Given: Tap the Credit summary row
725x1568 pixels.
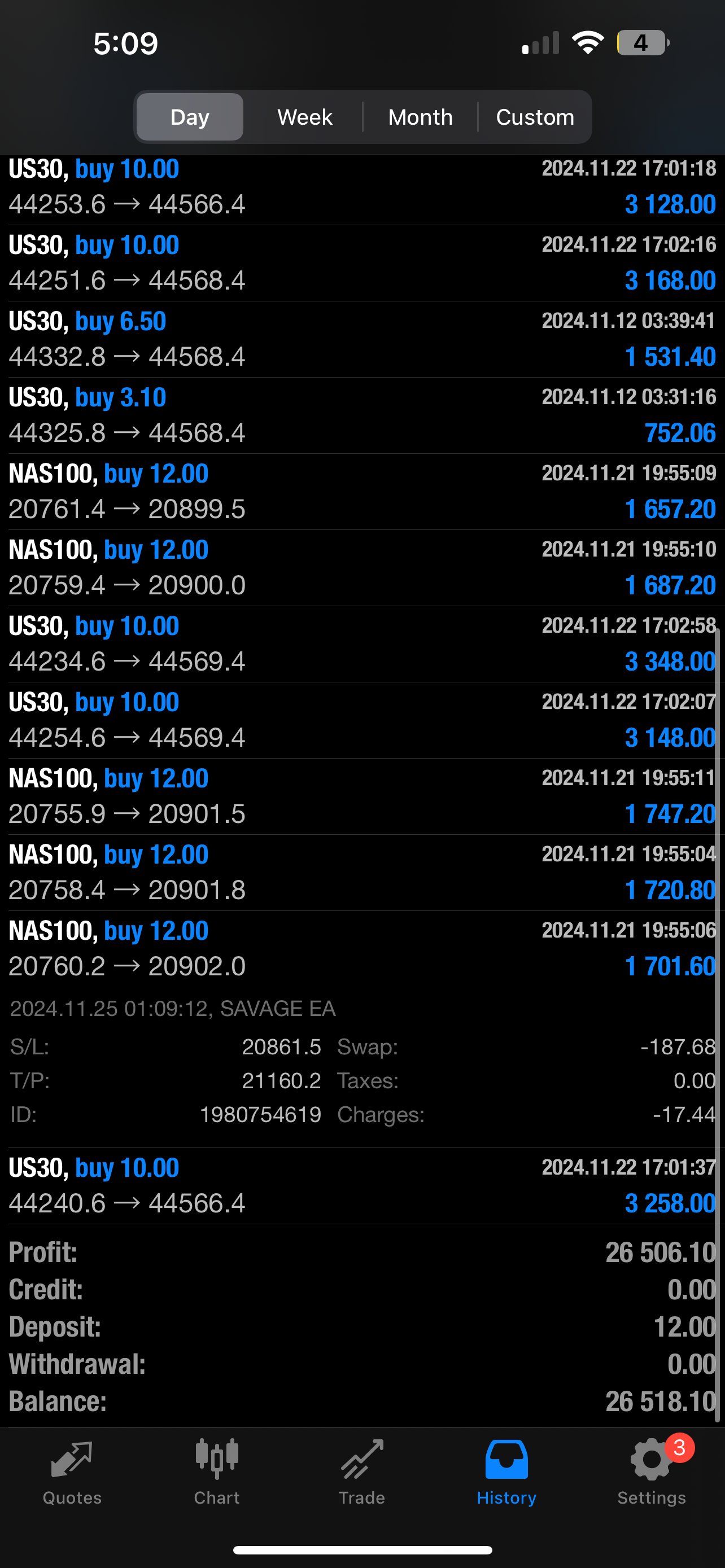Looking at the screenshot, I should click(362, 1290).
